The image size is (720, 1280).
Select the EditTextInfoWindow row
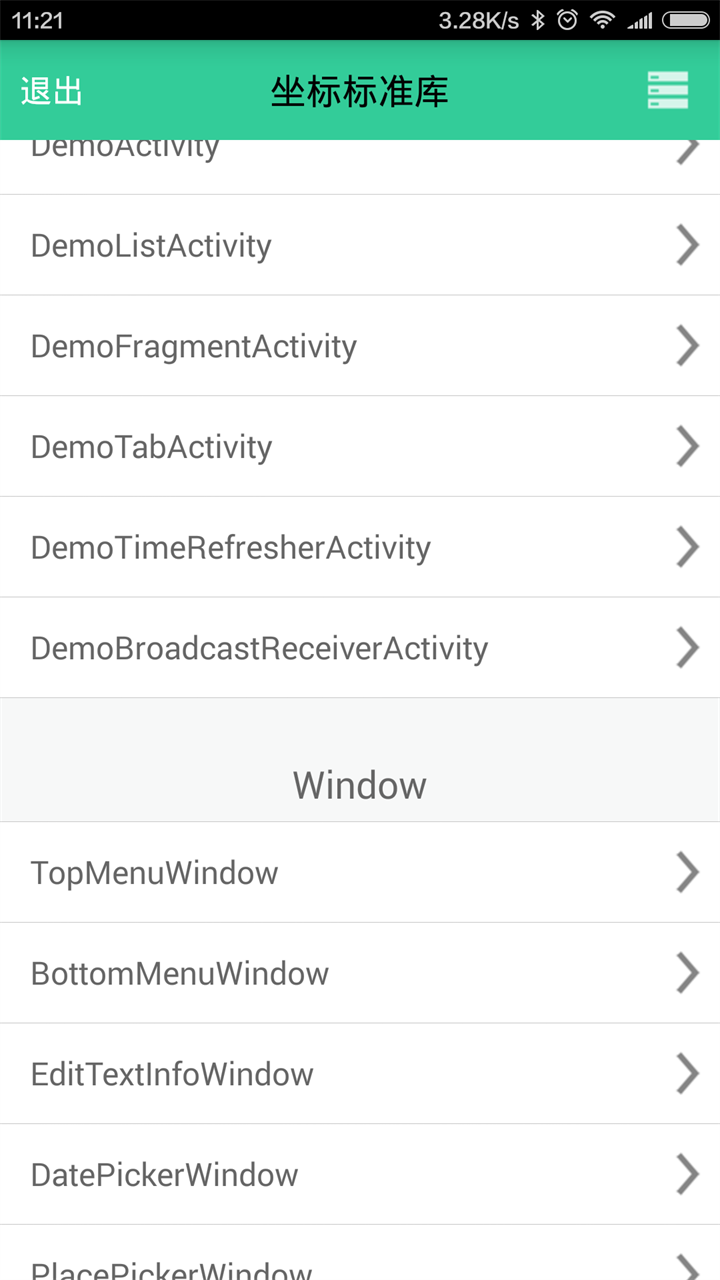360,1074
